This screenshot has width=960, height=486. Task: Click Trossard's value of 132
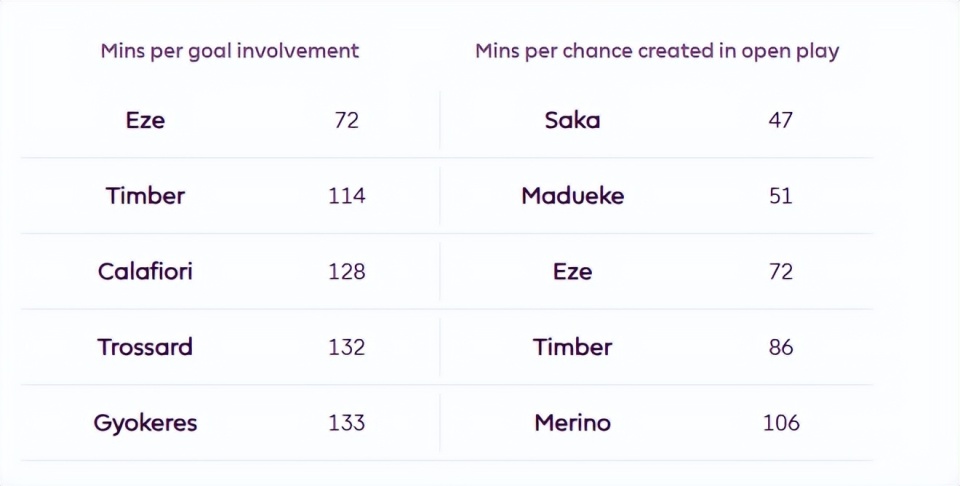coord(346,348)
